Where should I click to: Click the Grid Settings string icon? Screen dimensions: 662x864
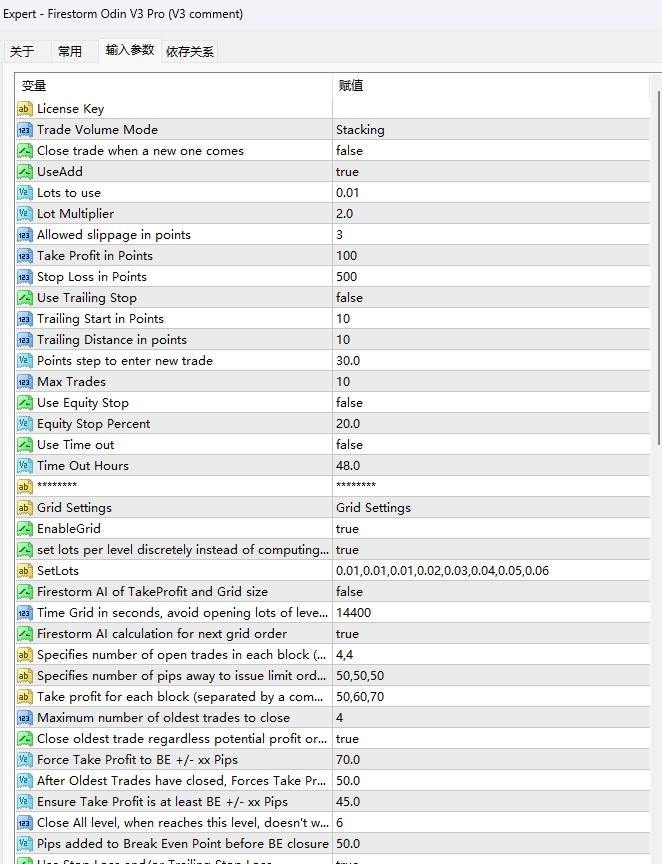(24, 507)
